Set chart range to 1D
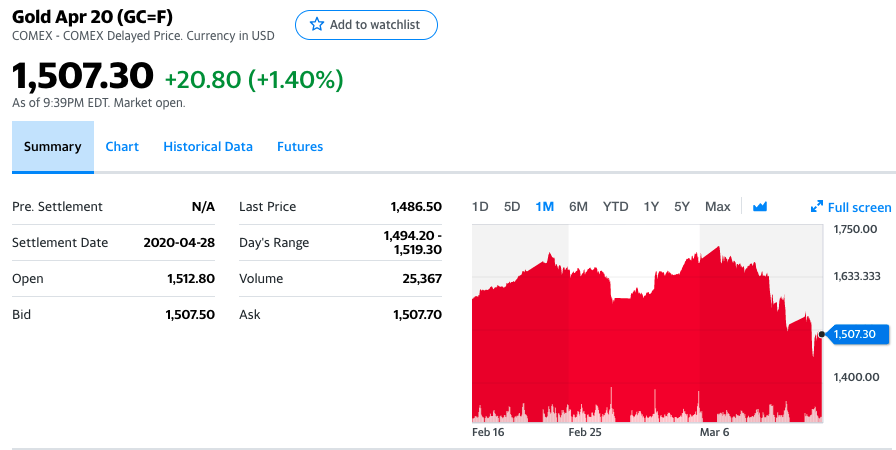896x450 pixels. [x=480, y=207]
